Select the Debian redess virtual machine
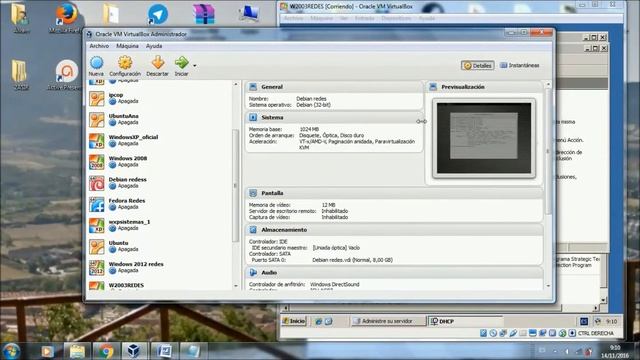 tap(160, 183)
